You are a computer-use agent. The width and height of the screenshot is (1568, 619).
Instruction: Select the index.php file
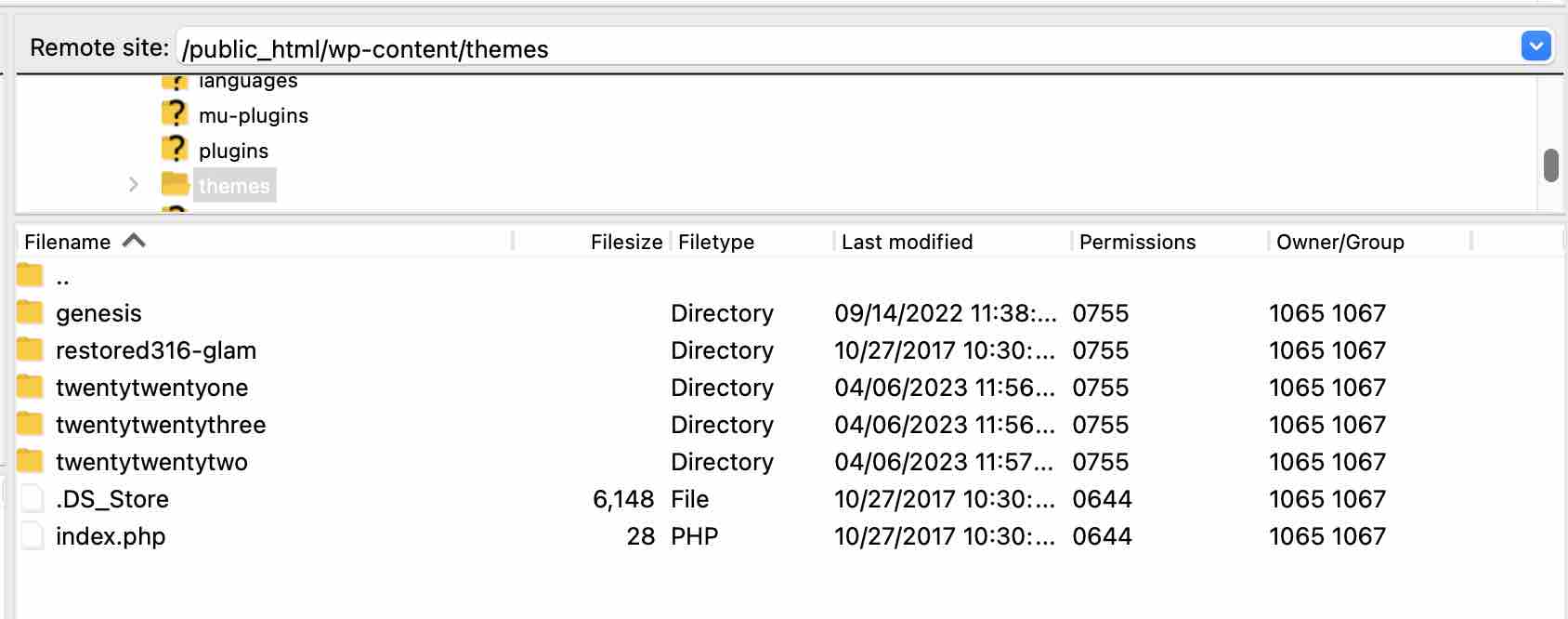[110, 536]
